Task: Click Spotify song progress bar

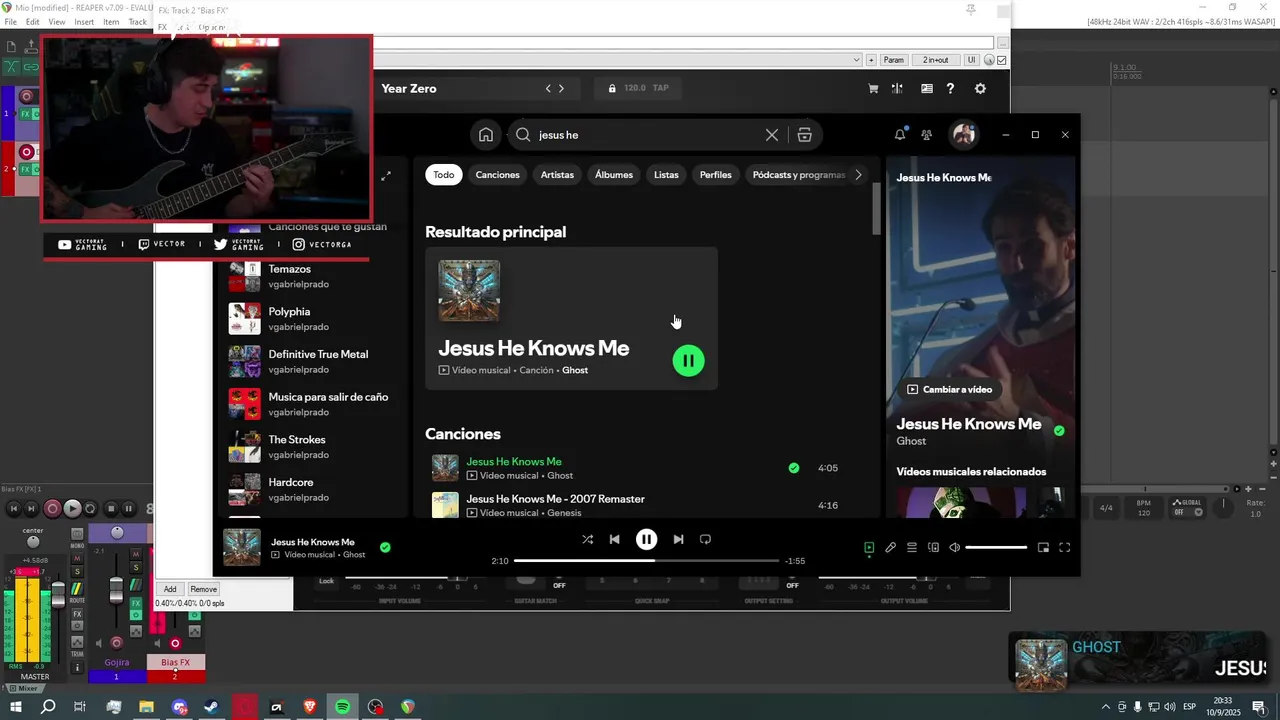Action: [x=646, y=561]
